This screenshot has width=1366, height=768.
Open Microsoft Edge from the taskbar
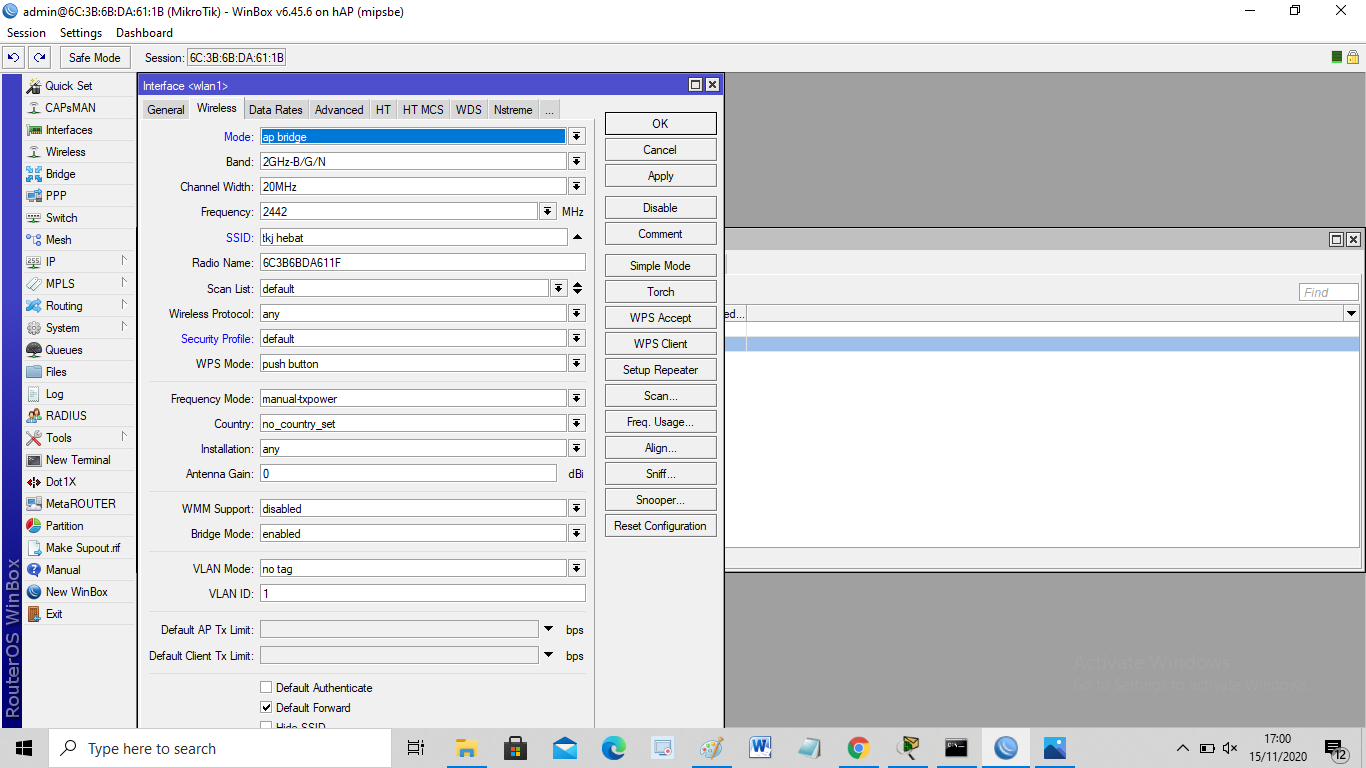[x=614, y=748]
